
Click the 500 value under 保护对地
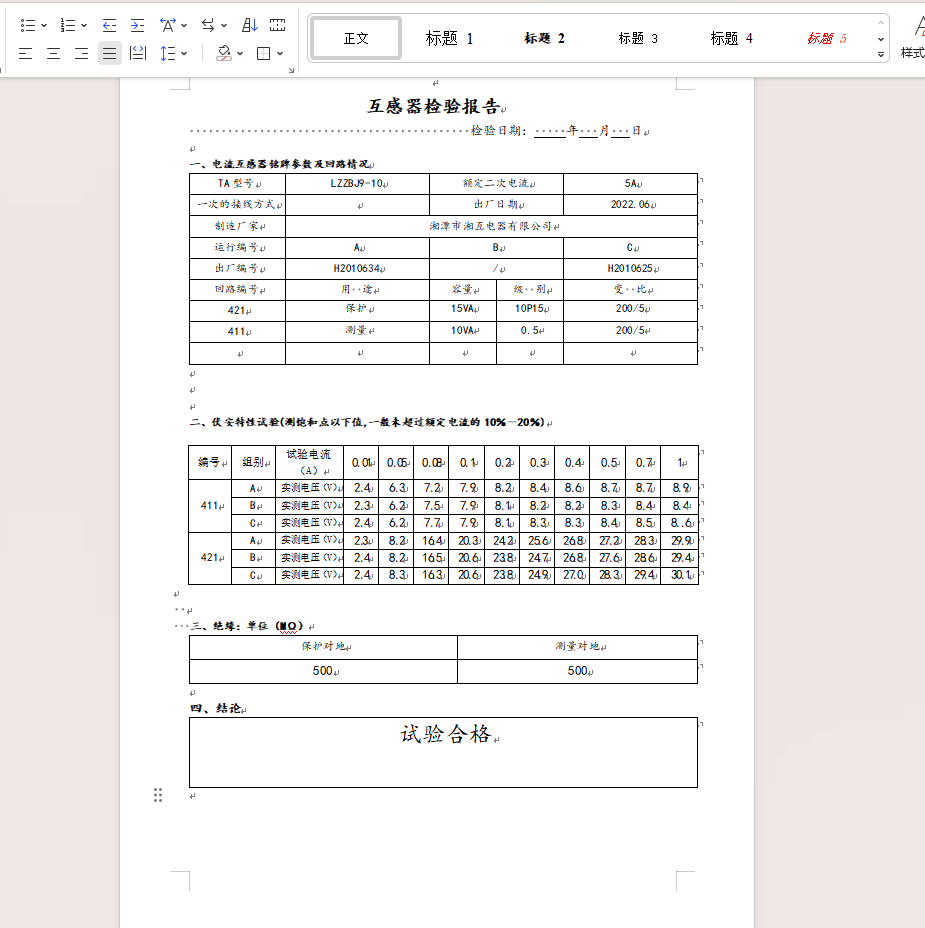[323, 672]
